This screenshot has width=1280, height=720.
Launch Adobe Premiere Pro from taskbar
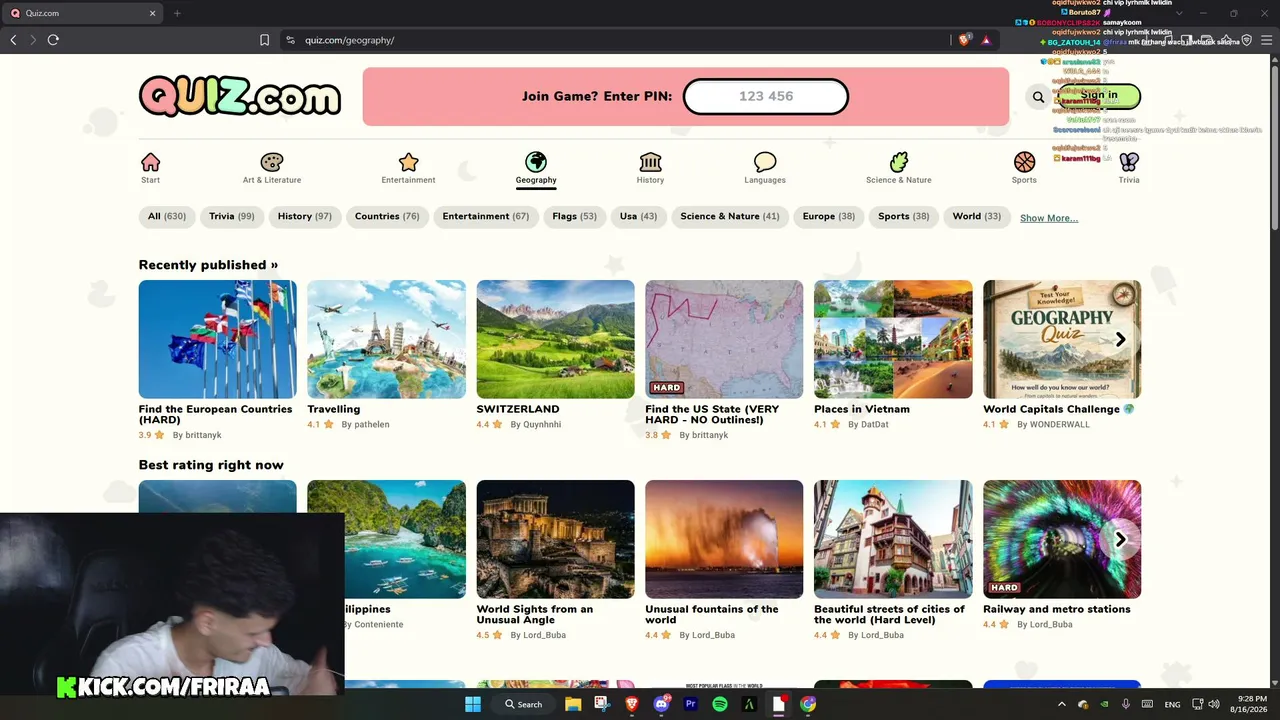click(690, 704)
